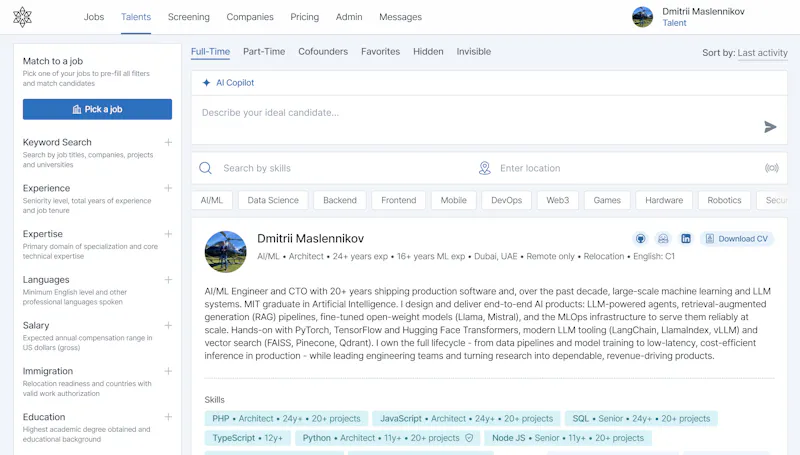Open the Companies page
Image resolution: width=800 pixels, height=455 pixels.
pos(250,17)
